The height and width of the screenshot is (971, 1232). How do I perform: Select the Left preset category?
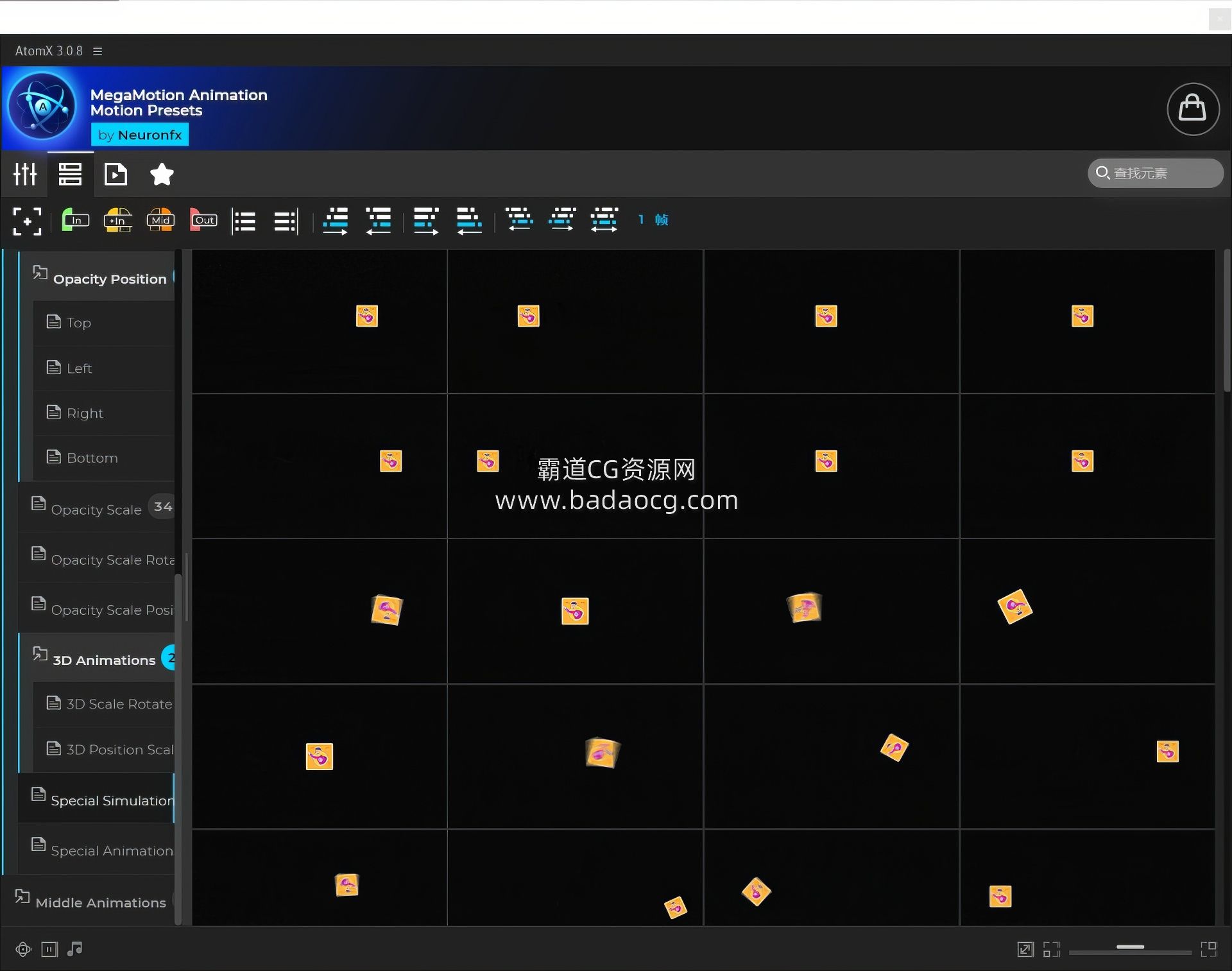tap(104, 368)
